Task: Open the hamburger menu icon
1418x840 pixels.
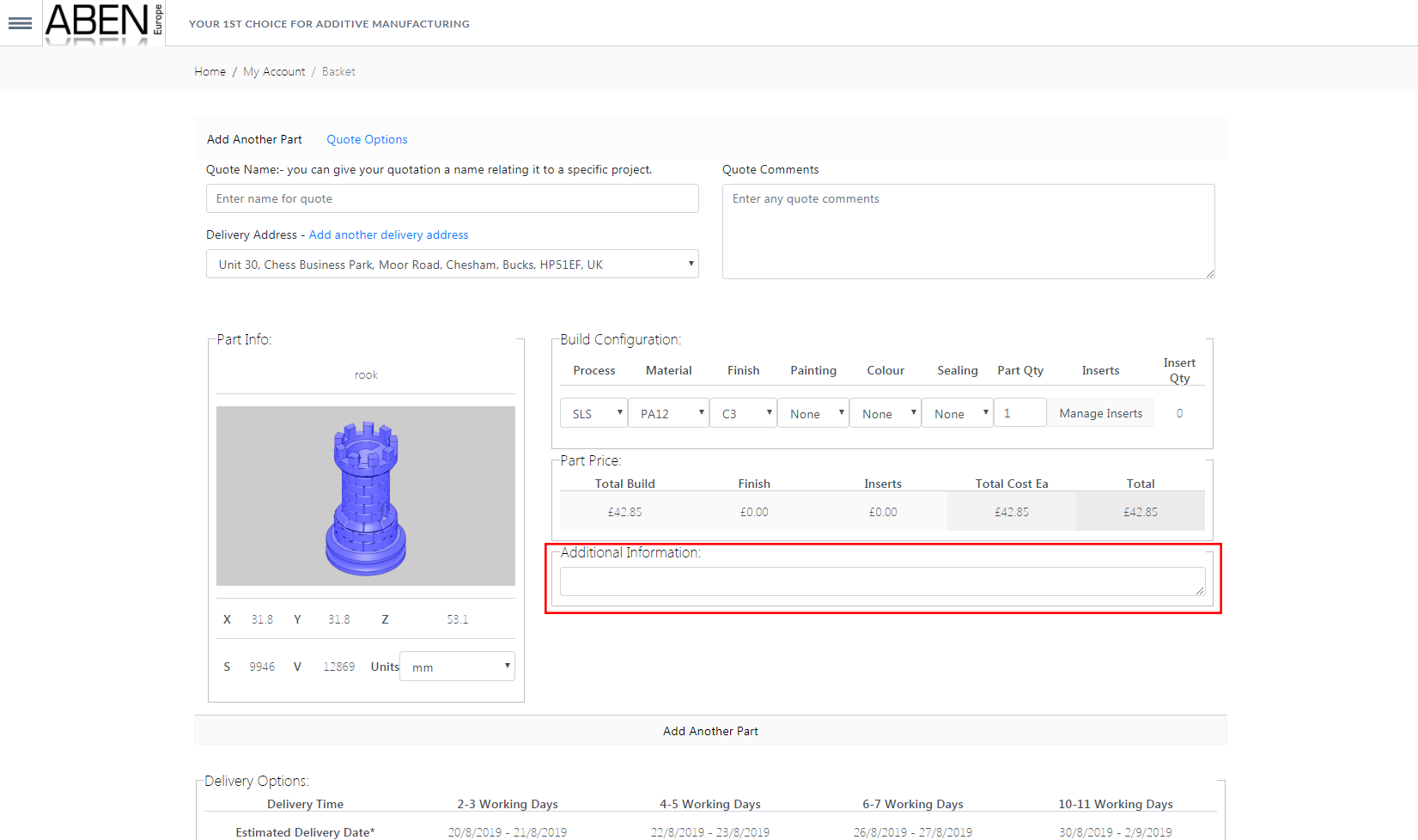Action: pyautogui.click(x=20, y=23)
